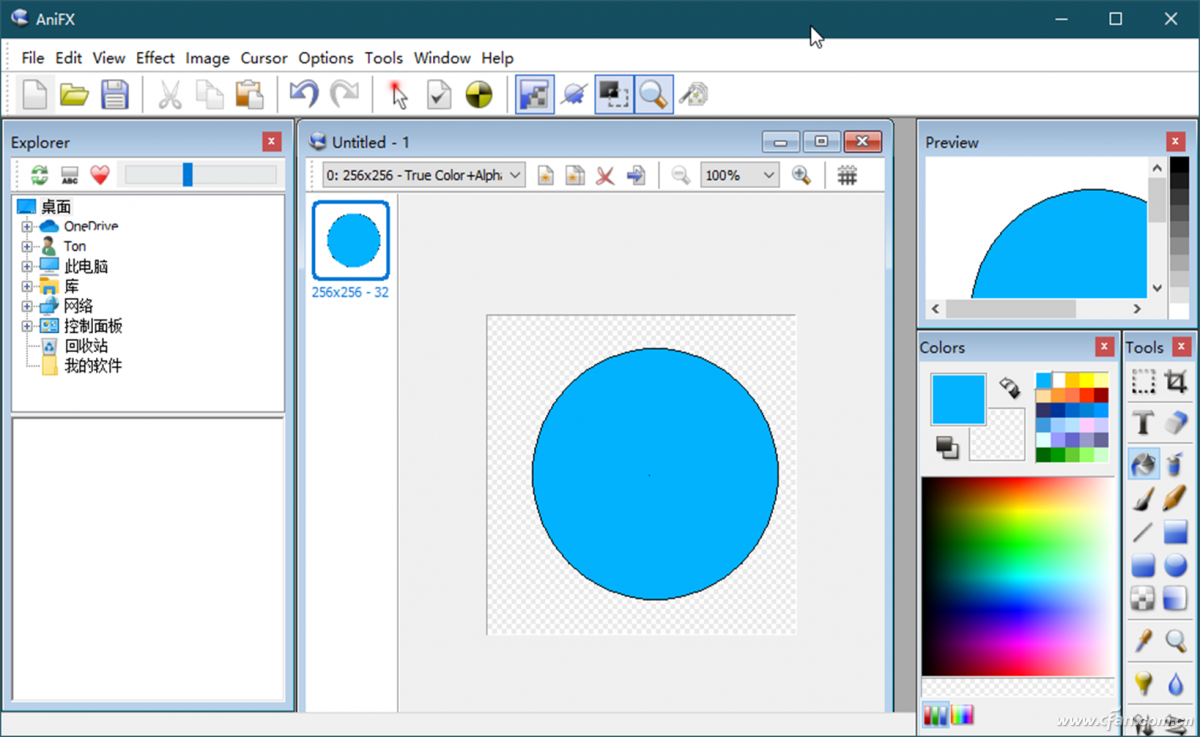1200x737 pixels.
Task: Close the Preview panel
Action: (1176, 142)
